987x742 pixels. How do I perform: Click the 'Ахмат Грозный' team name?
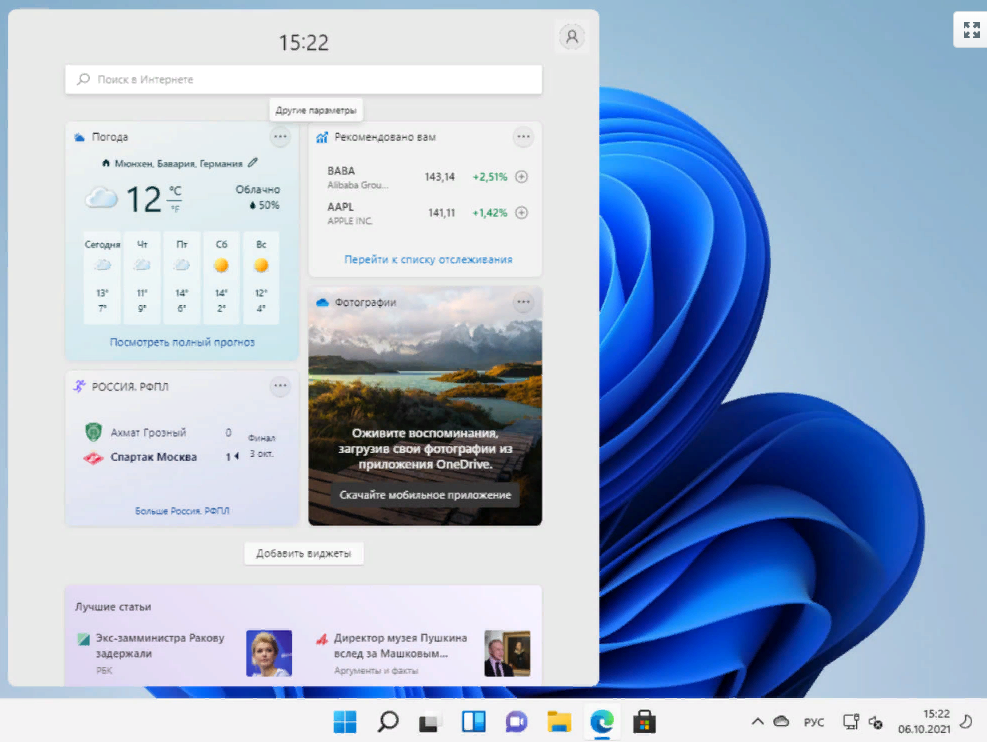(149, 432)
